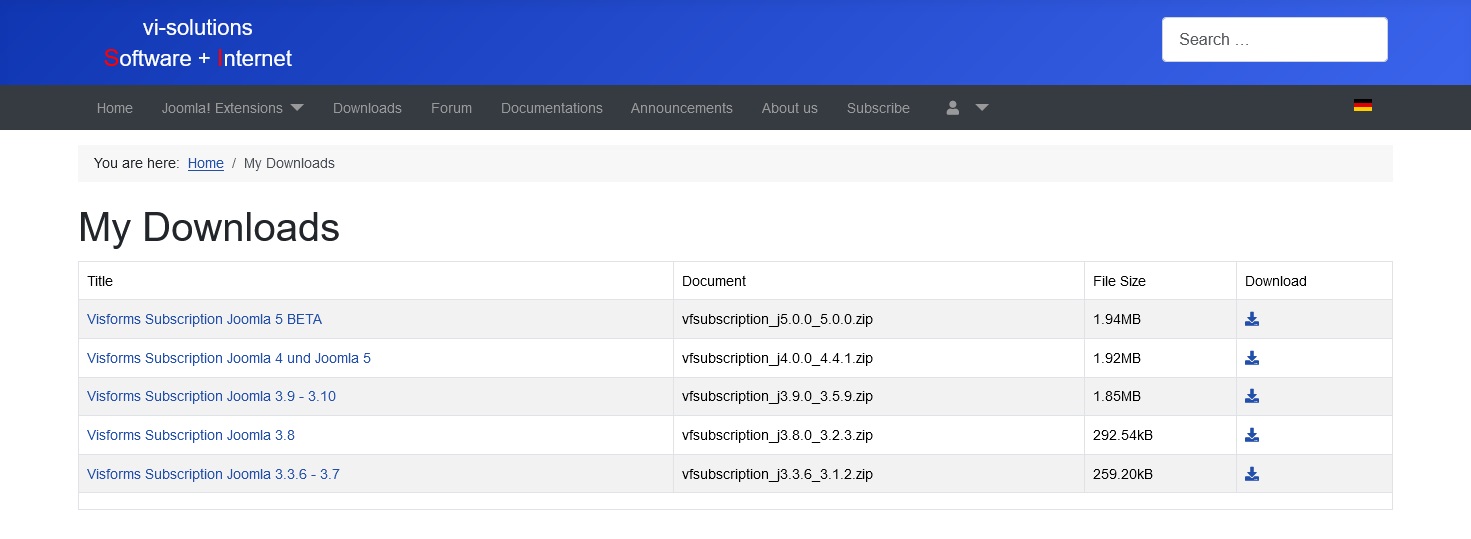1471x539 pixels.
Task: Click the vfsubscription_j5.0.0_5.0.0.zip document cell
Action: 878,319
